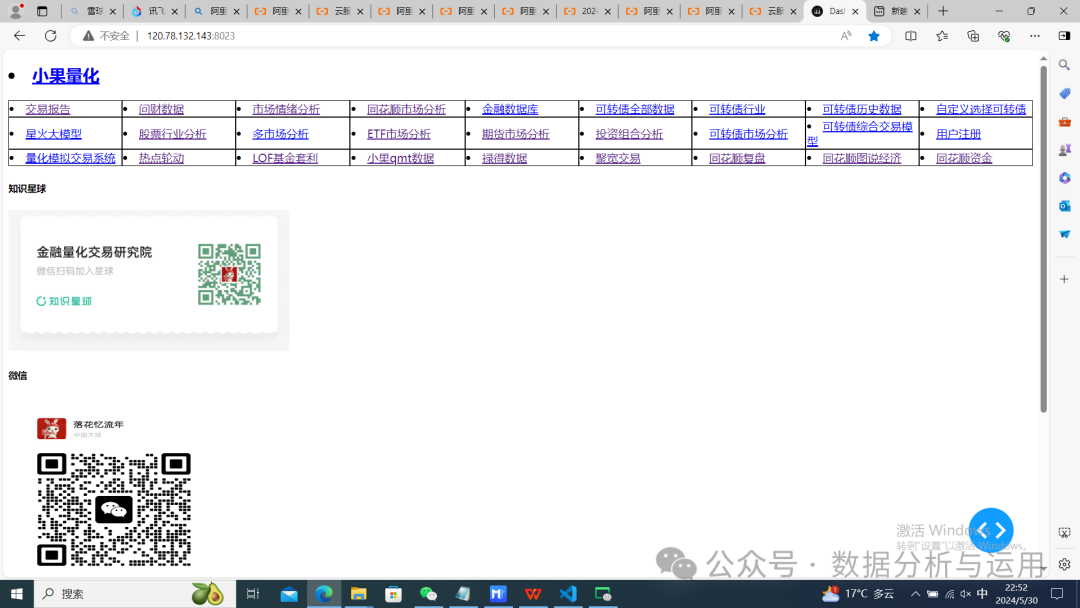
Task: Close the active Dash tab
Action: coord(855,11)
